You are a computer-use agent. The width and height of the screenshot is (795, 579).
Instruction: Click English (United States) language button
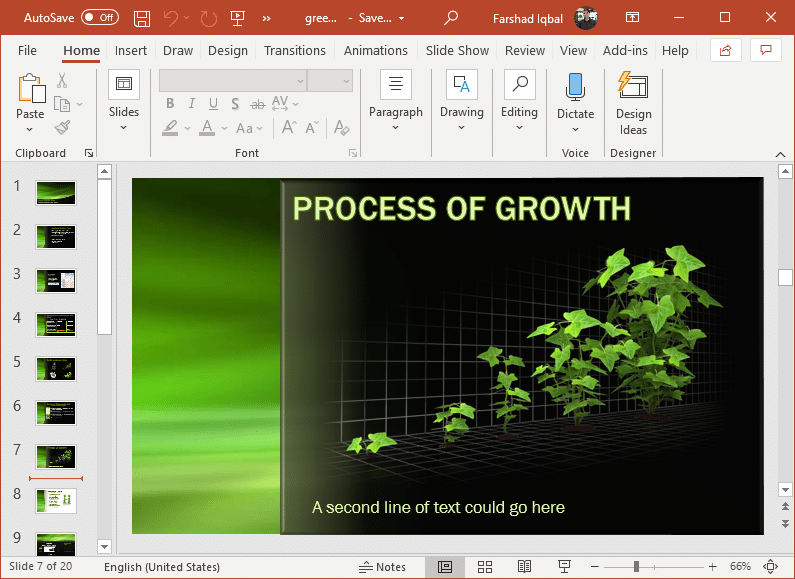pyautogui.click(x=162, y=567)
